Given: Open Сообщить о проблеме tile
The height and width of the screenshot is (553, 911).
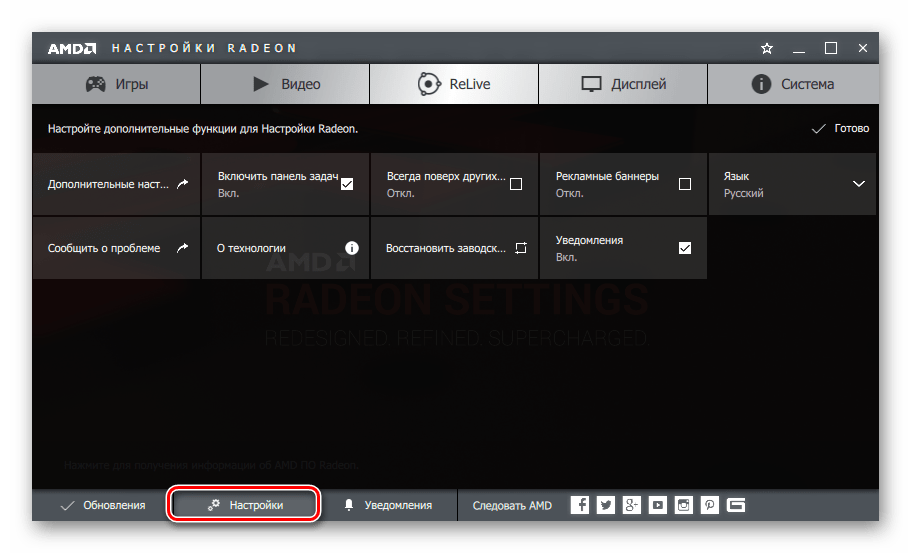Looking at the screenshot, I should pyautogui.click(x=116, y=248).
